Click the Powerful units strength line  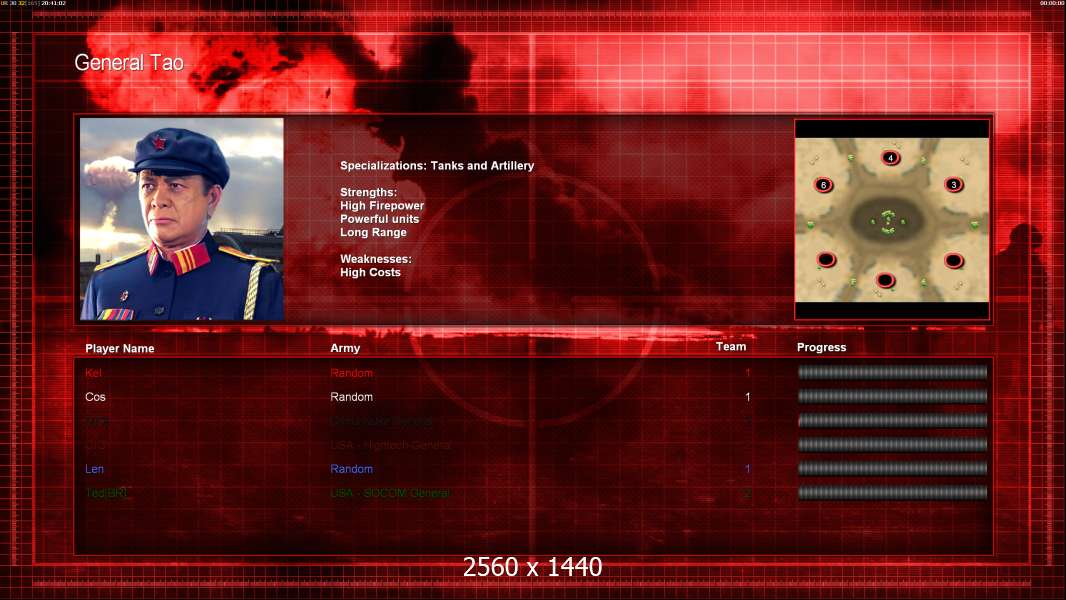pos(379,219)
